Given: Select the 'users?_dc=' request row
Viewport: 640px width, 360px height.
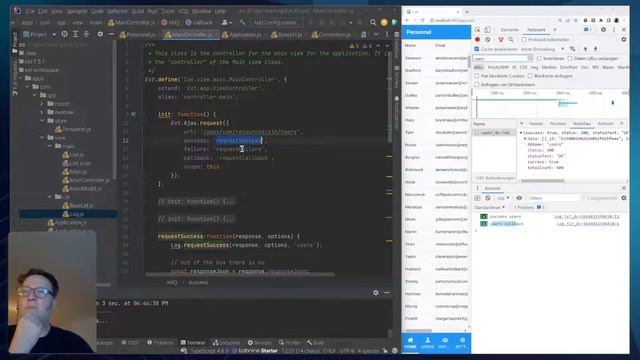Looking at the screenshot, I should click(x=495, y=133).
